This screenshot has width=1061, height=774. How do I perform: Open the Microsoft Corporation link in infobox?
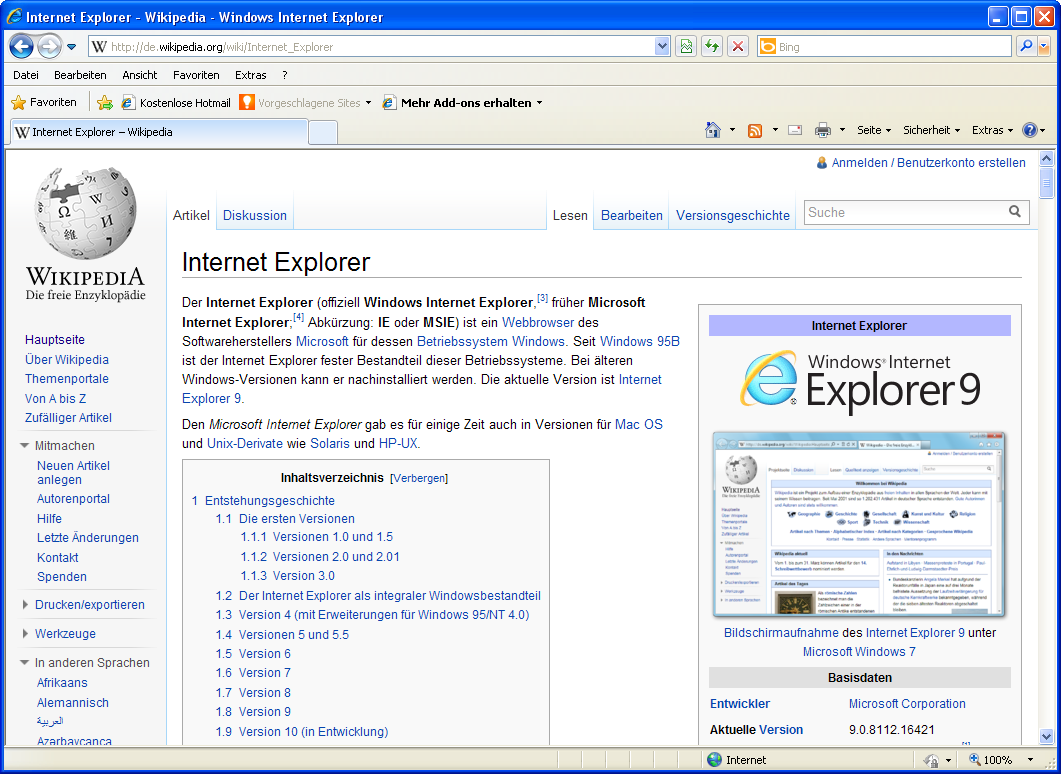[x=907, y=704]
